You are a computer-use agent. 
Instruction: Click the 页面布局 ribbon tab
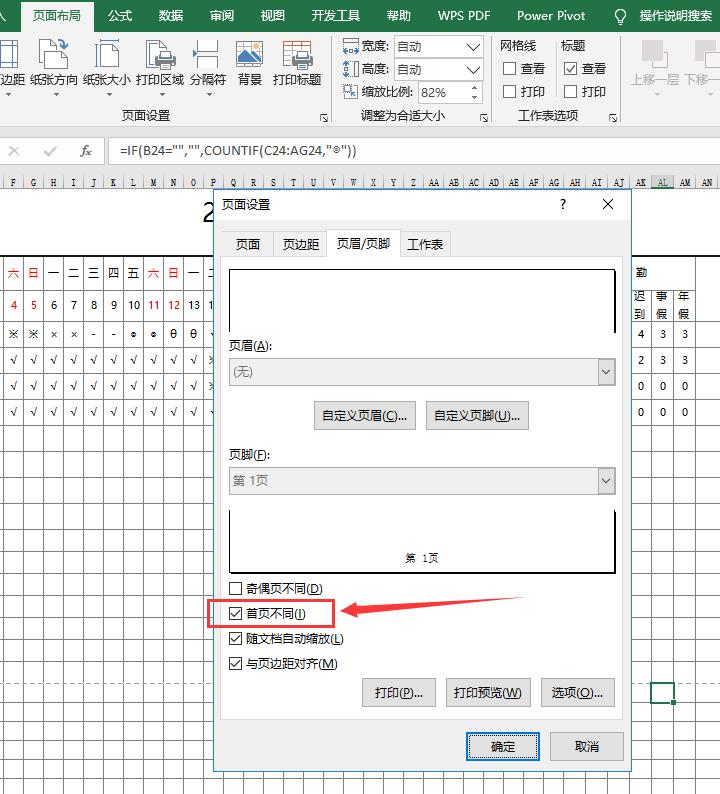tap(57, 16)
